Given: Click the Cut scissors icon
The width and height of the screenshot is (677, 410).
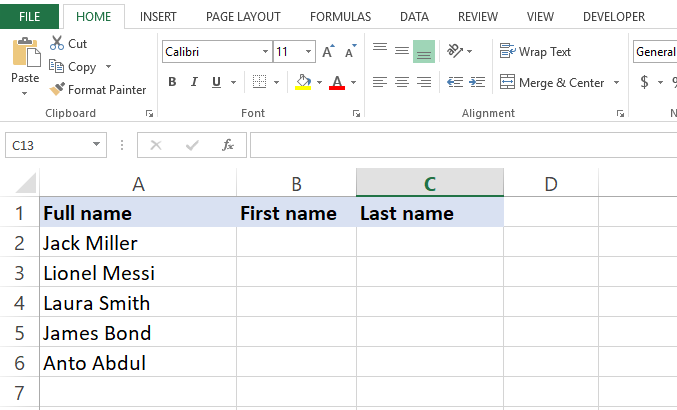Looking at the screenshot, I should [57, 43].
